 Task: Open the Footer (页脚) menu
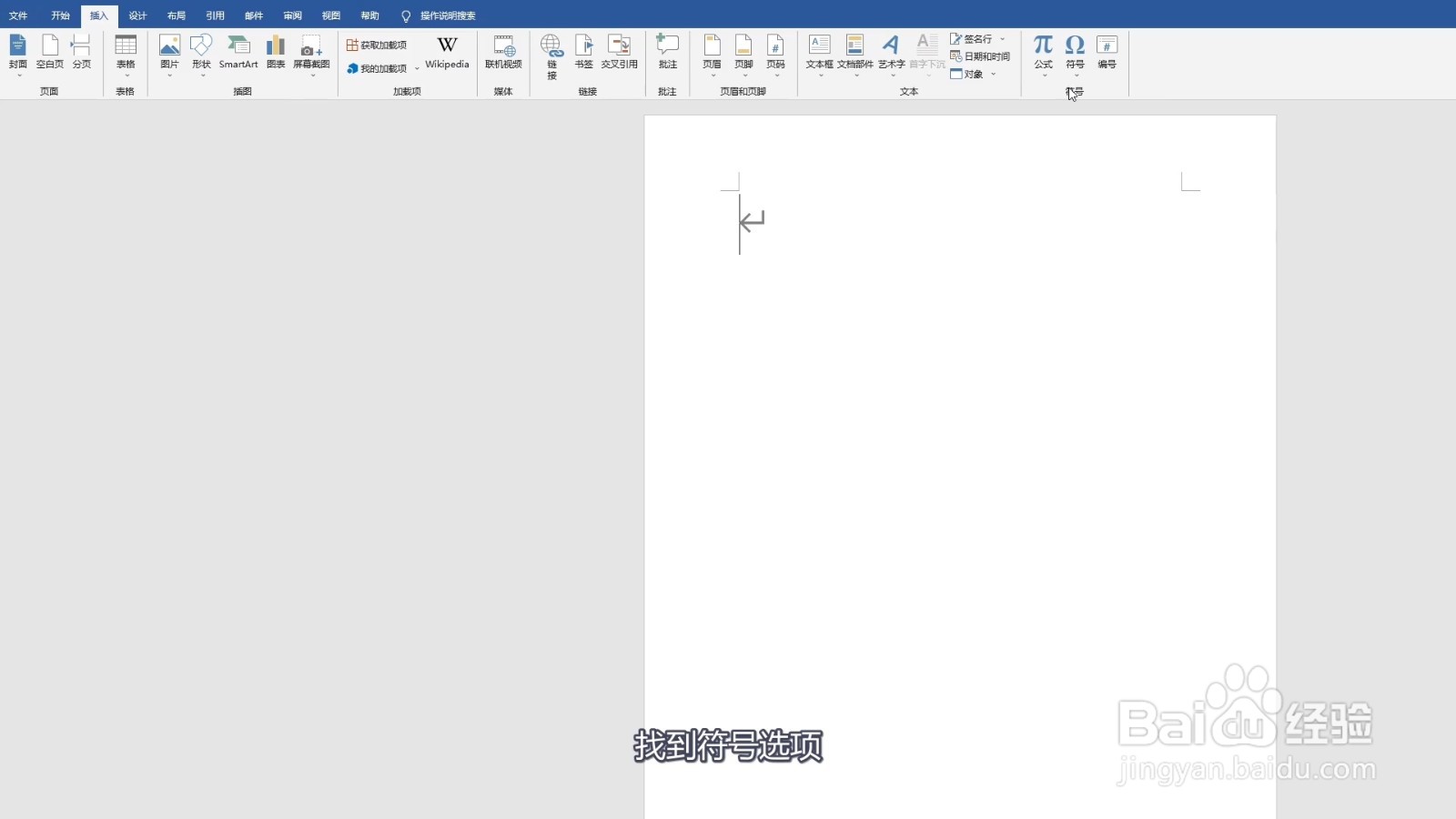744,55
